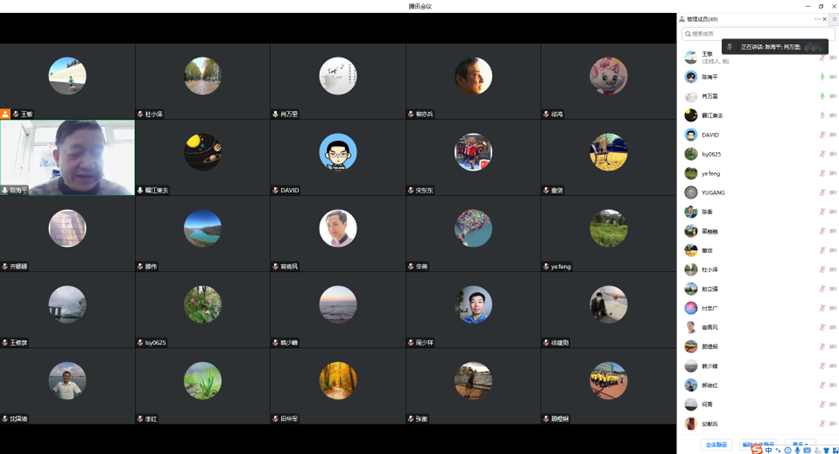The width and height of the screenshot is (839, 454).
Task: Click the muted mic icon on 杜小泽's tile
Action: 141,114
